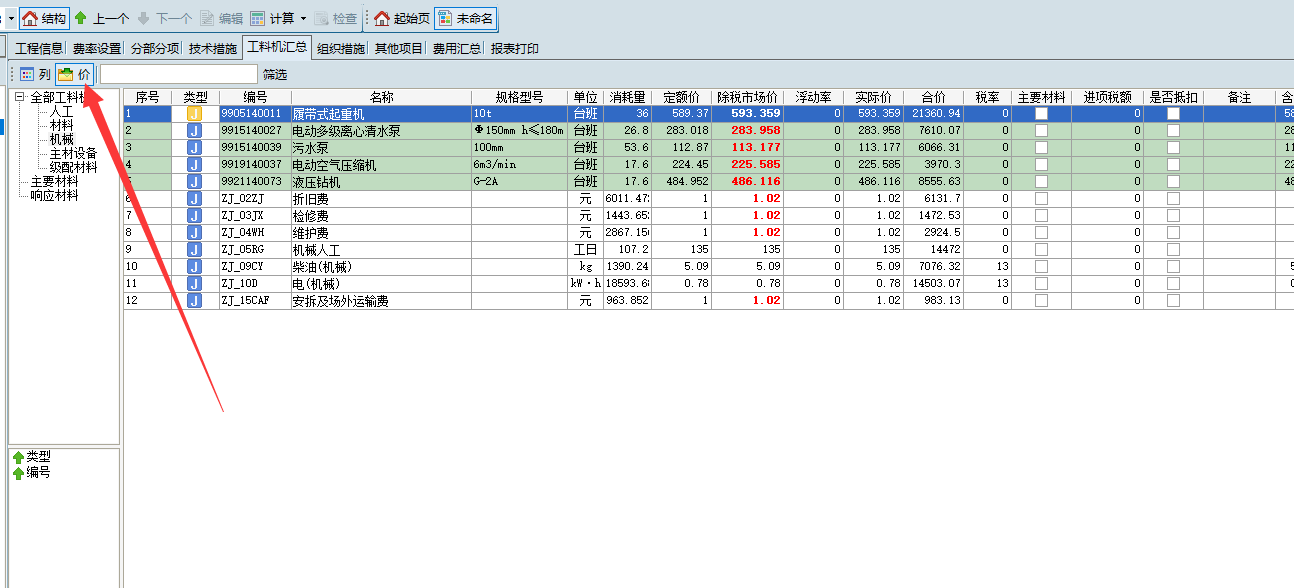Open the 技术措施 tab
Viewport: 1294px width, 588px height.
tap(213, 48)
